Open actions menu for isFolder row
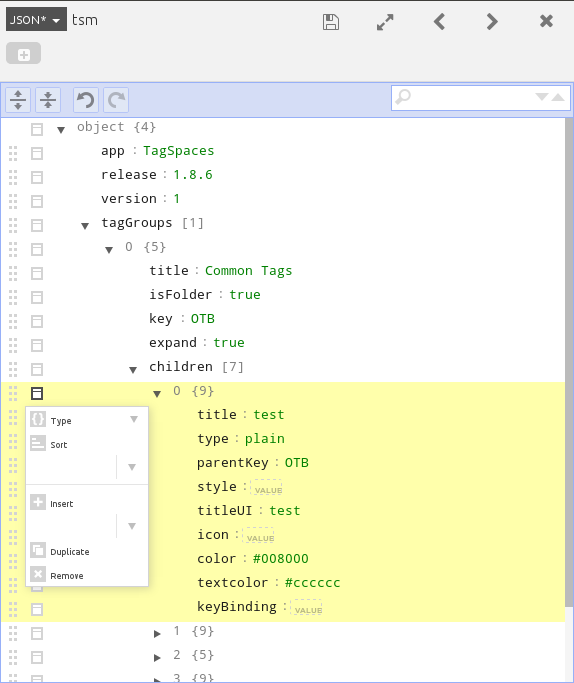 click(37, 298)
